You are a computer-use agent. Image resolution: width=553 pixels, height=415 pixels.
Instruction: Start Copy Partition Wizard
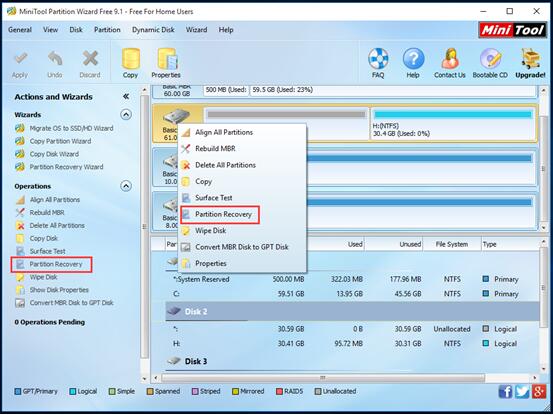coord(54,141)
